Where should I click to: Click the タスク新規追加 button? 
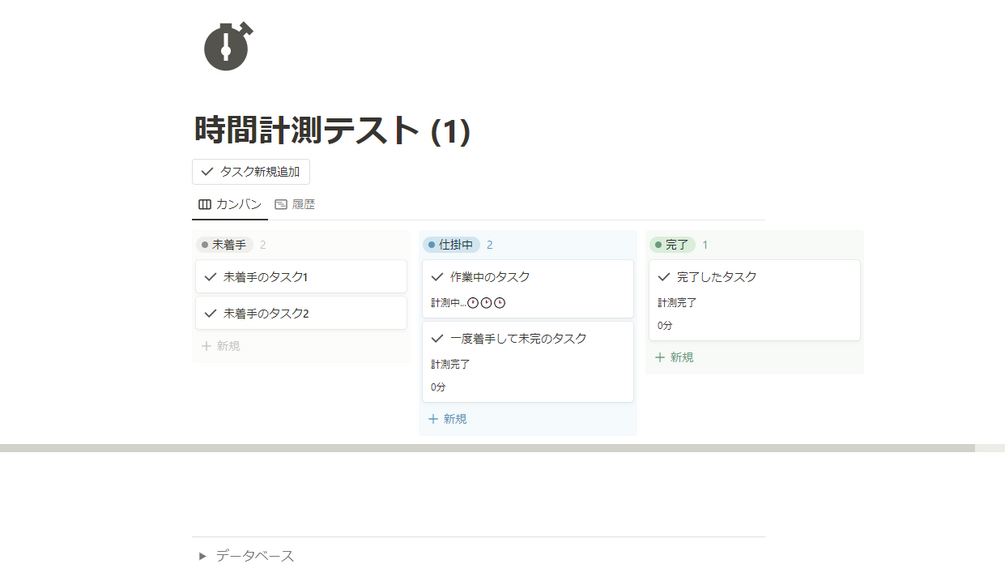[x=251, y=172]
